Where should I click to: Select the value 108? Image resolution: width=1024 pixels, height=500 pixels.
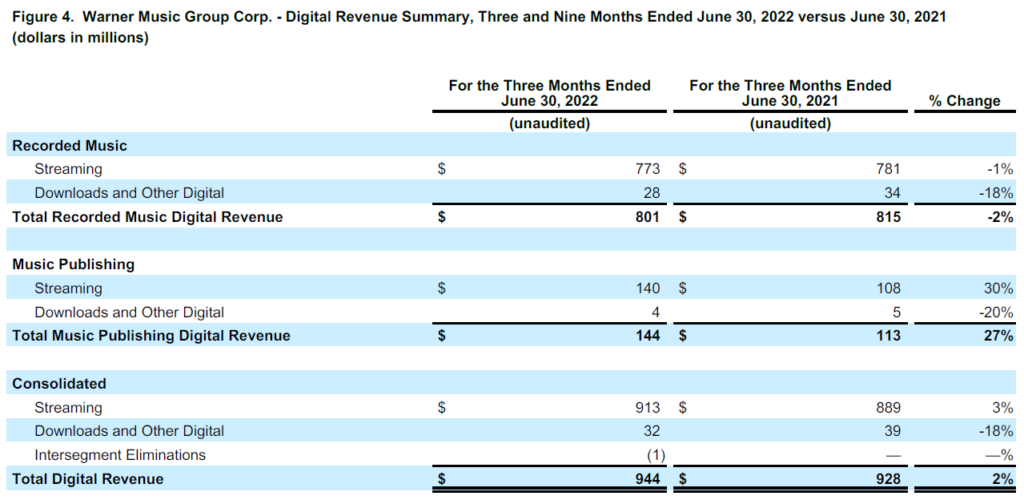(x=889, y=288)
